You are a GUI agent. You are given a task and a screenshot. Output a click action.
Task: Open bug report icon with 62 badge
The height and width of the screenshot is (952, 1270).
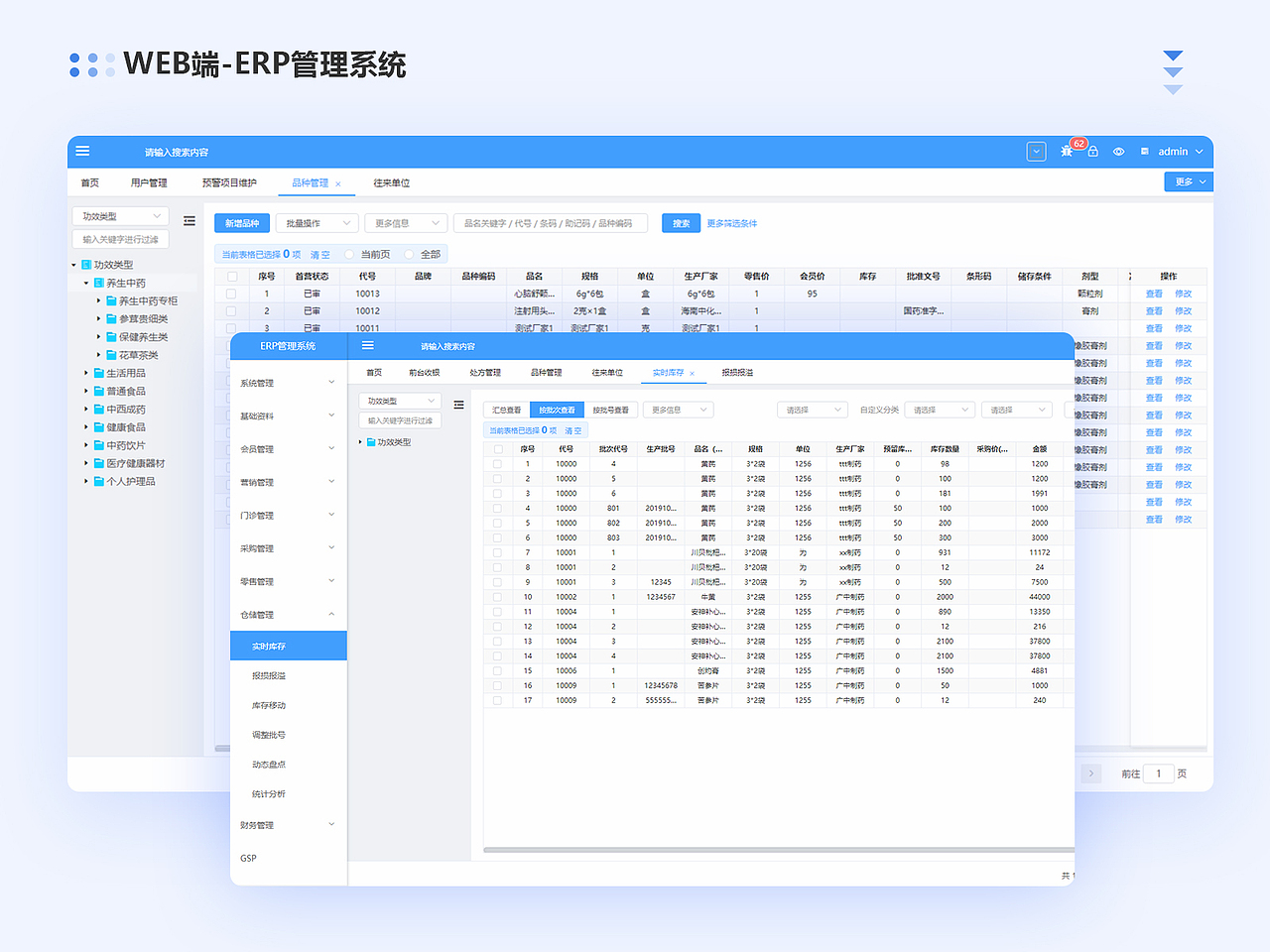1068,151
